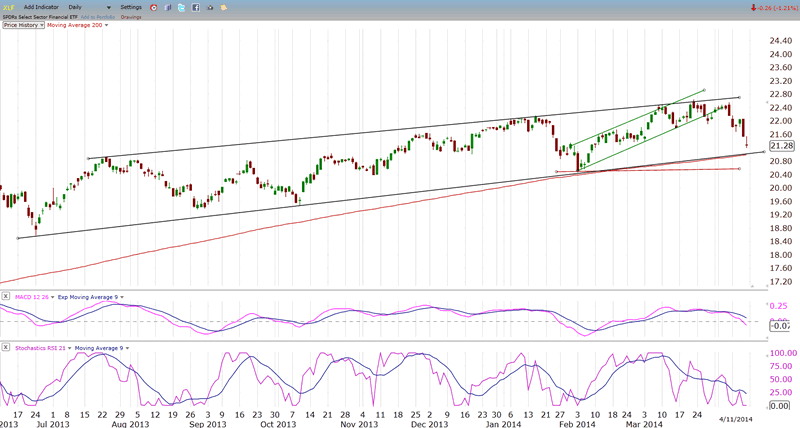
Task: Close the Stochastics RSI indicator panel
Action: (x=5, y=346)
